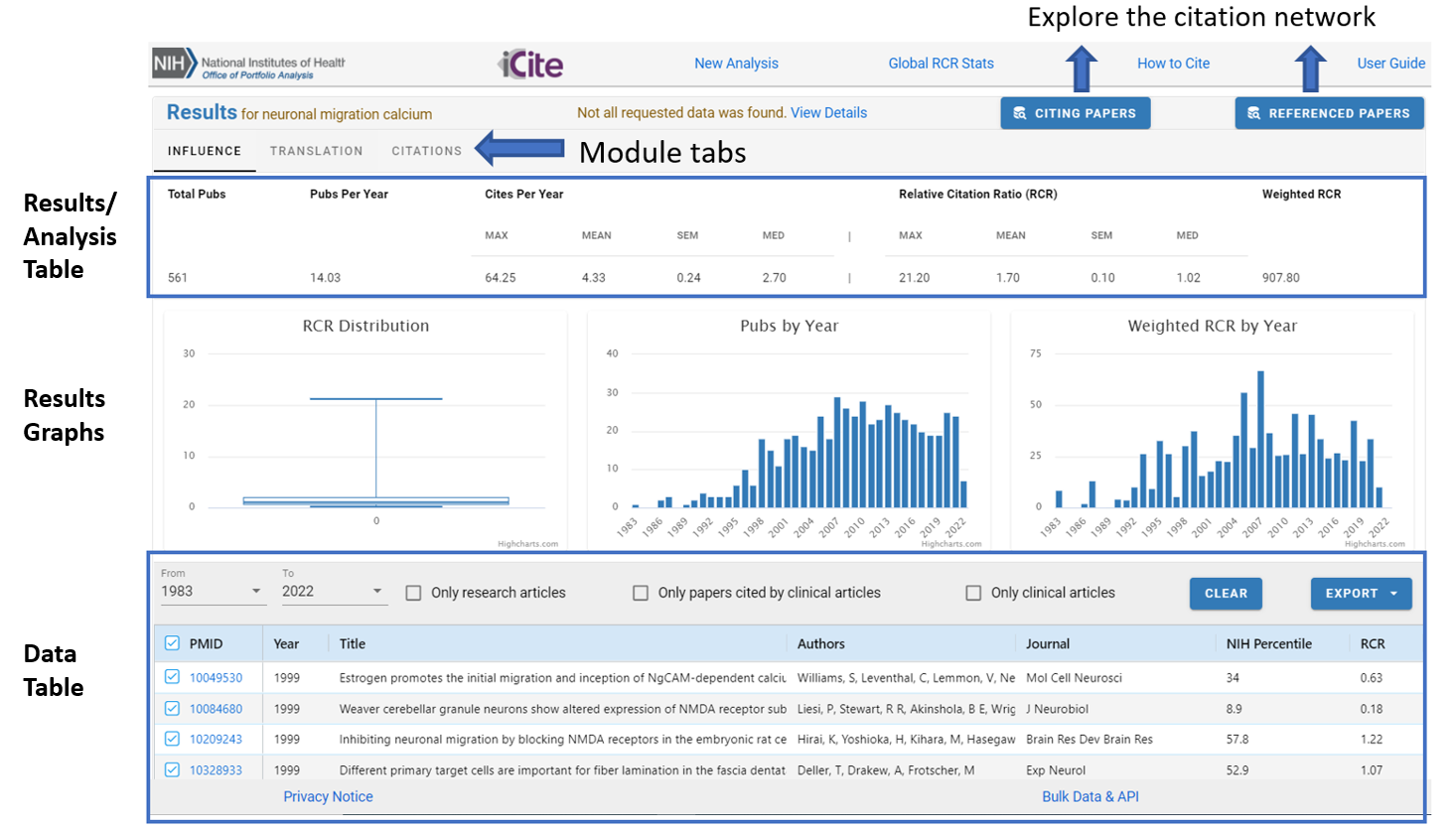This screenshot has width=1456, height=829.
Task: Enable the Only research articles filter
Action: click(413, 593)
